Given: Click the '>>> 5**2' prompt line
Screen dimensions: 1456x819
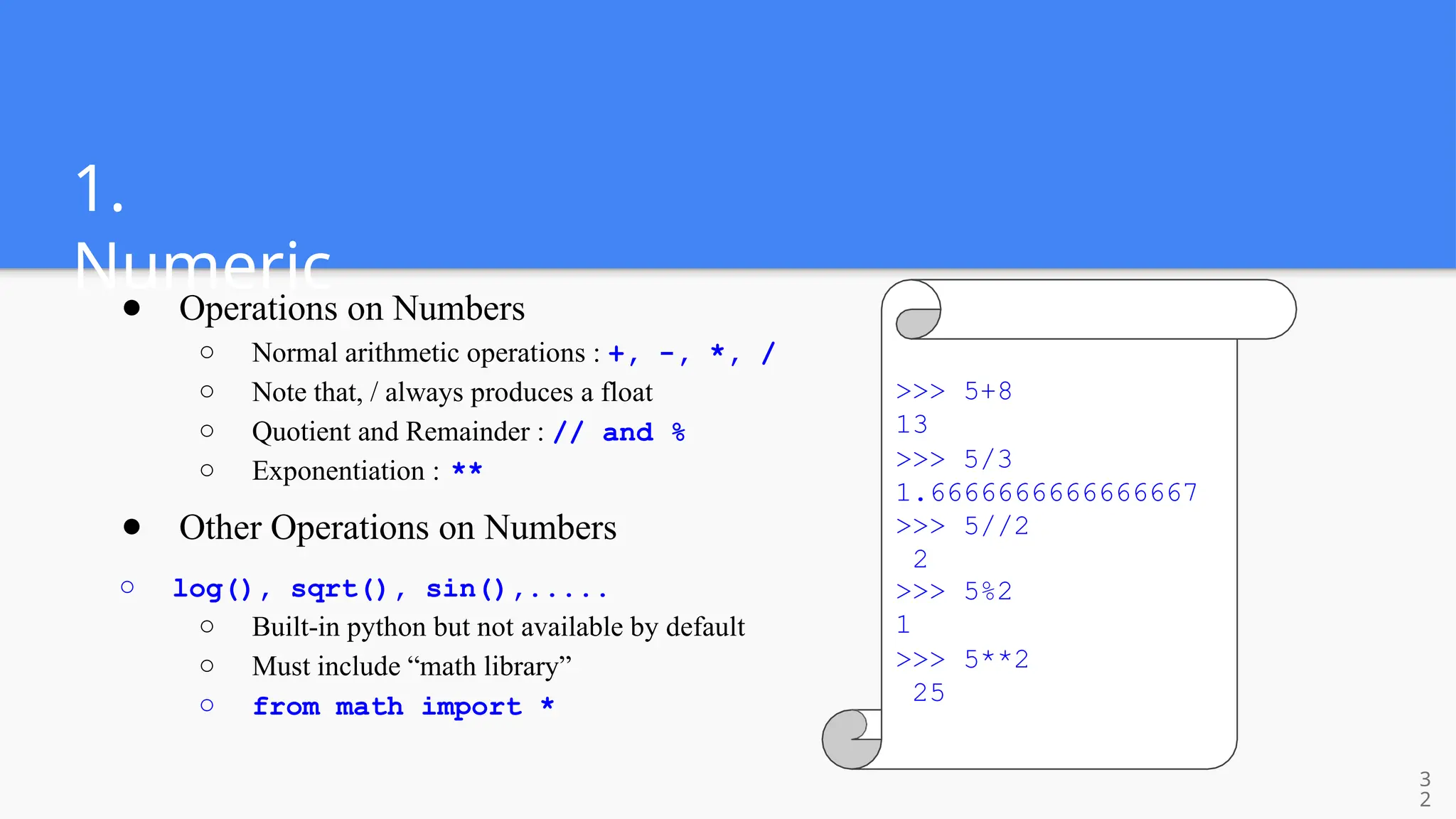Looking at the screenshot, I should [x=963, y=659].
